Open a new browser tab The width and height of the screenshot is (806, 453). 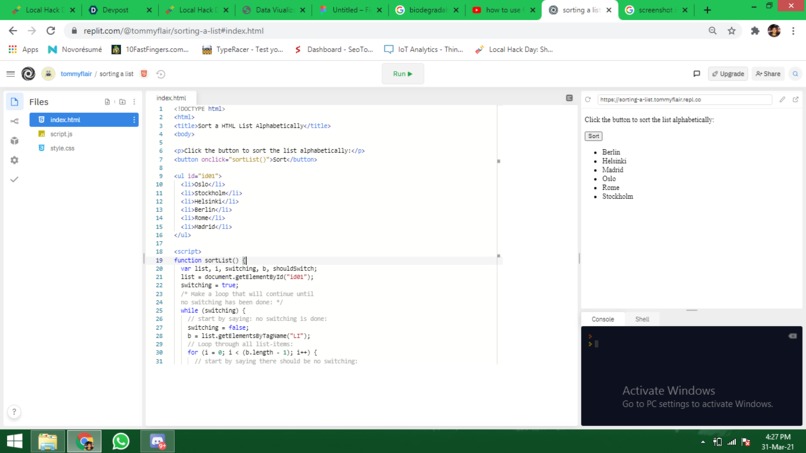707,10
